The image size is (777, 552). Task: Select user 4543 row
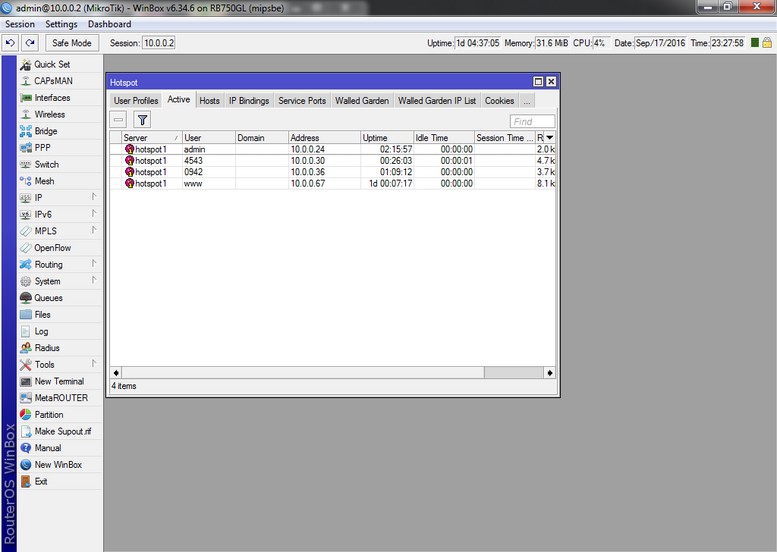point(333,161)
